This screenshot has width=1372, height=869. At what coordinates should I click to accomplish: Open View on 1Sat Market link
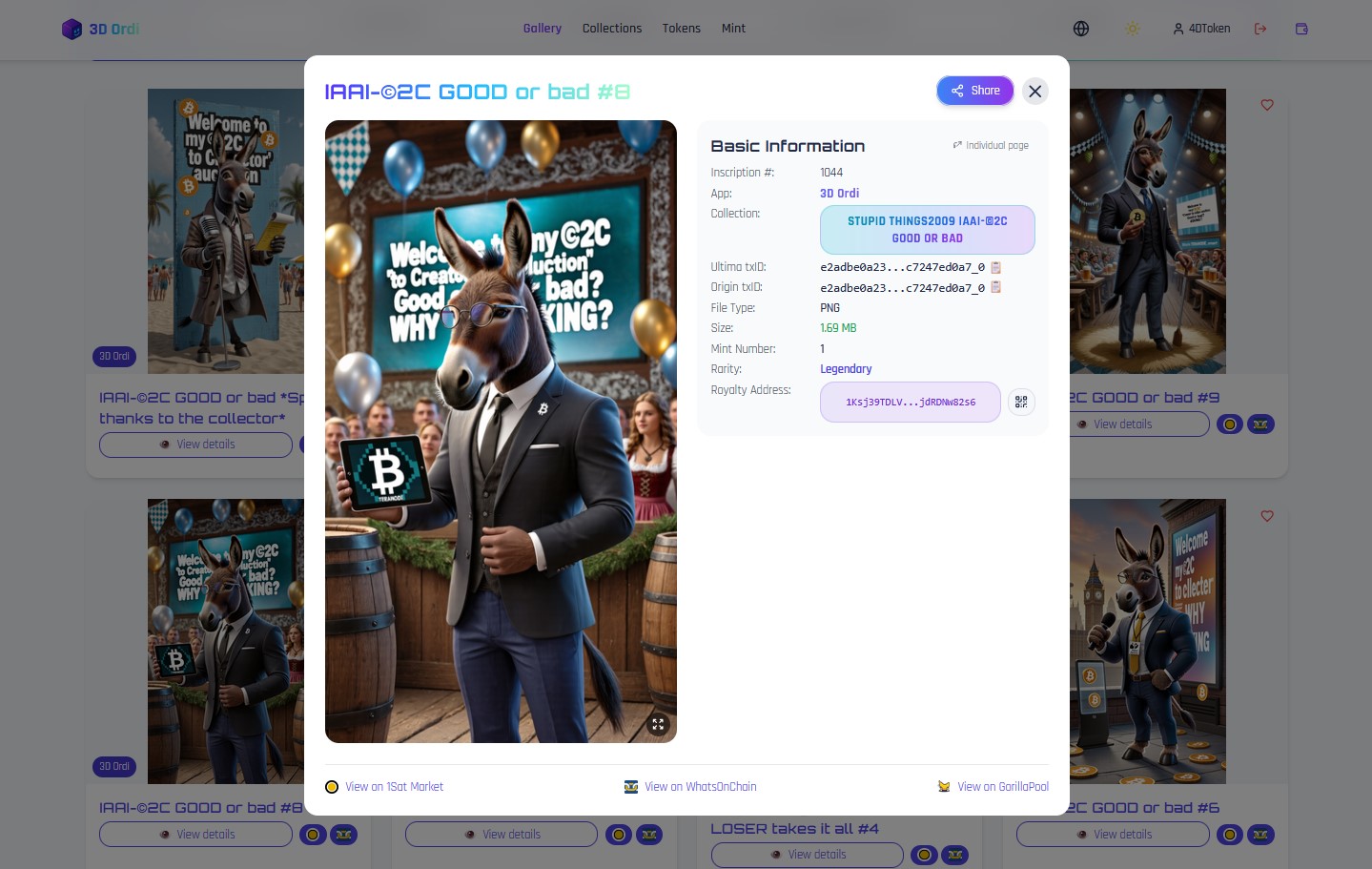pos(384,787)
